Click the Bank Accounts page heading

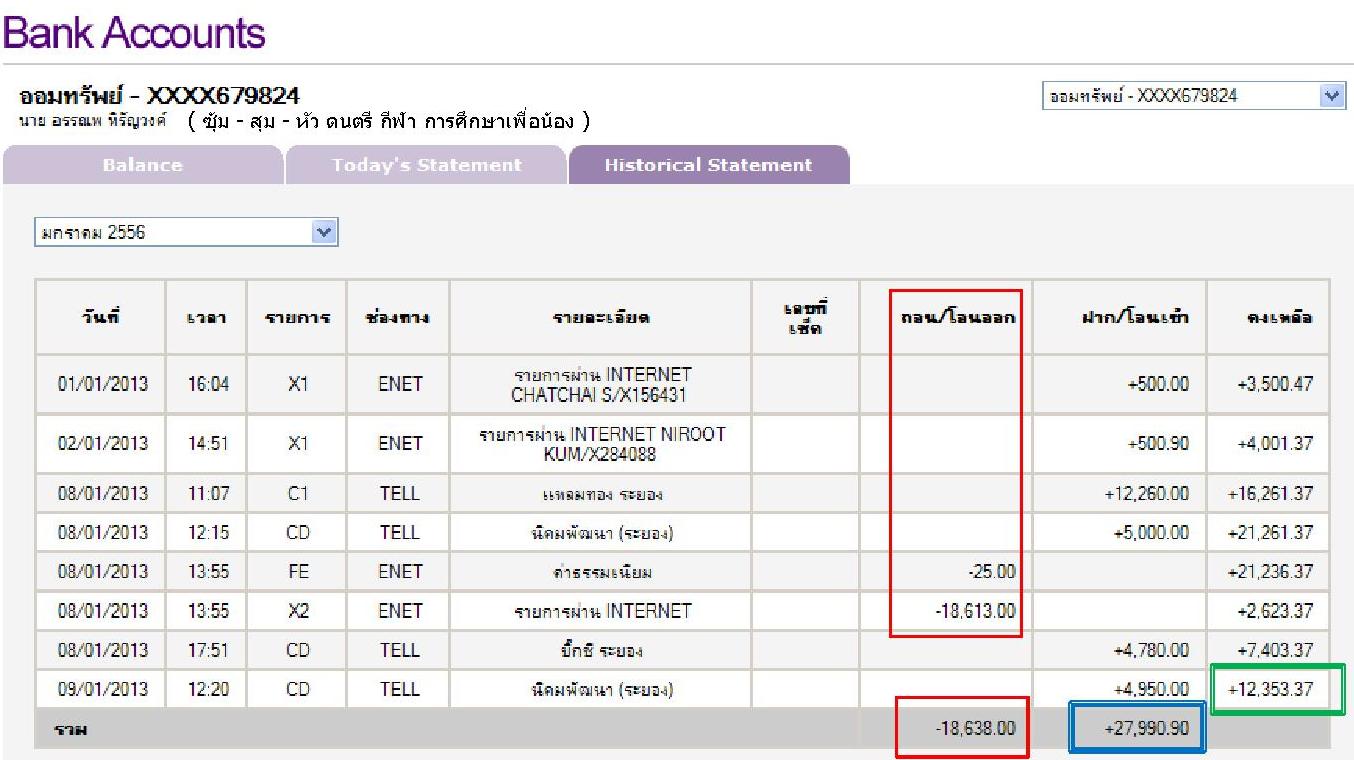(x=134, y=33)
